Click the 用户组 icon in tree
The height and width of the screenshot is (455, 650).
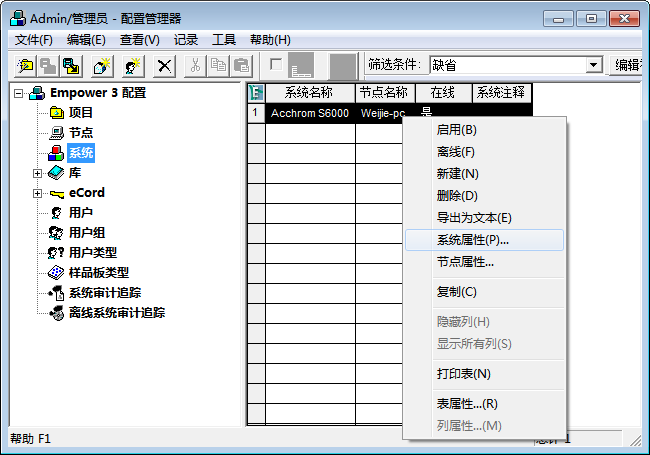pos(57,232)
